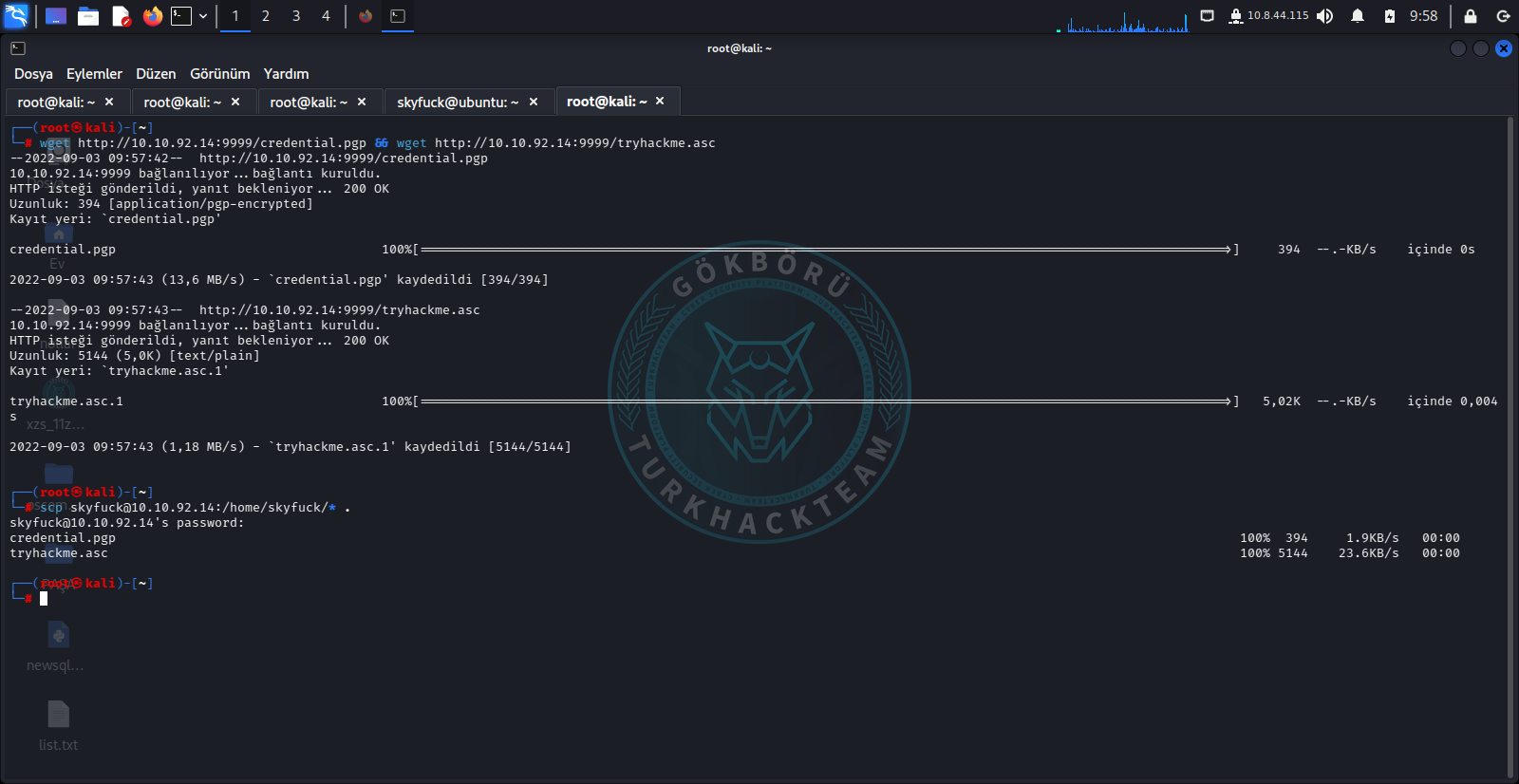This screenshot has height=784, width=1519.
Task: Lock the screen with the padlock icon
Action: (1471, 16)
